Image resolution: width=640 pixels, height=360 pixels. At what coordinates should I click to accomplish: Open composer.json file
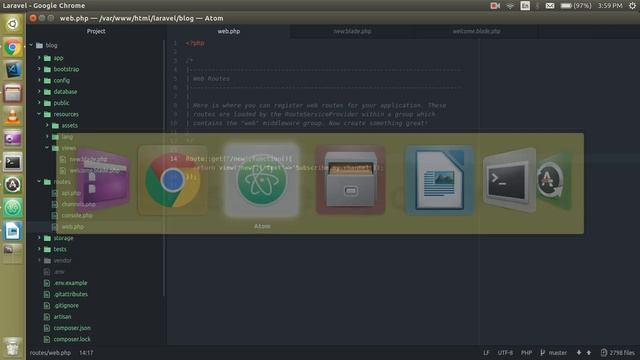[72, 328]
